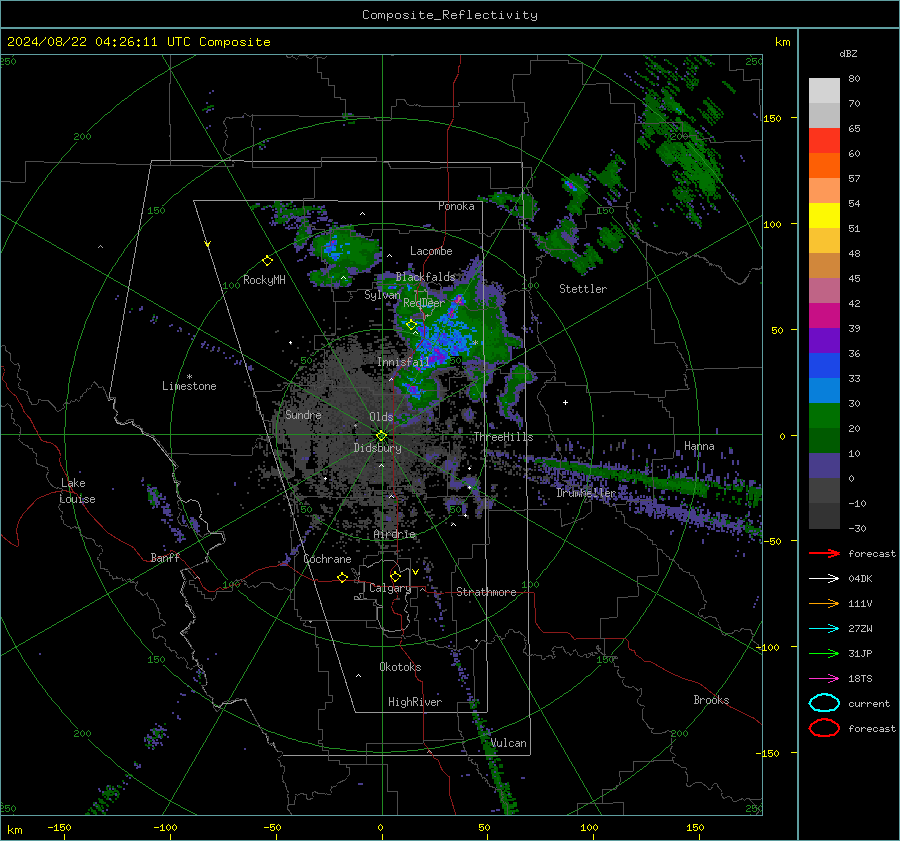Click the HighRiver map label
This screenshot has height=841, width=900.
(415, 702)
